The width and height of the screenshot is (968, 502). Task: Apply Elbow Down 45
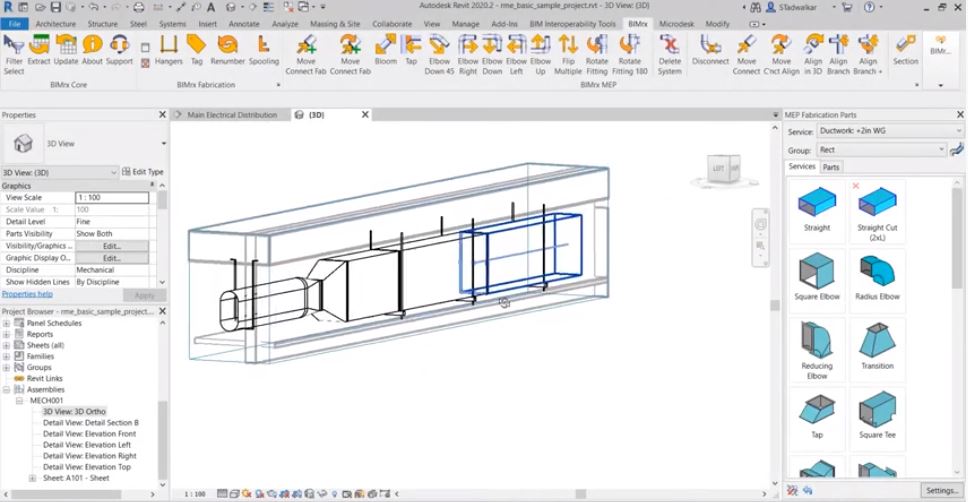click(439, 54)
